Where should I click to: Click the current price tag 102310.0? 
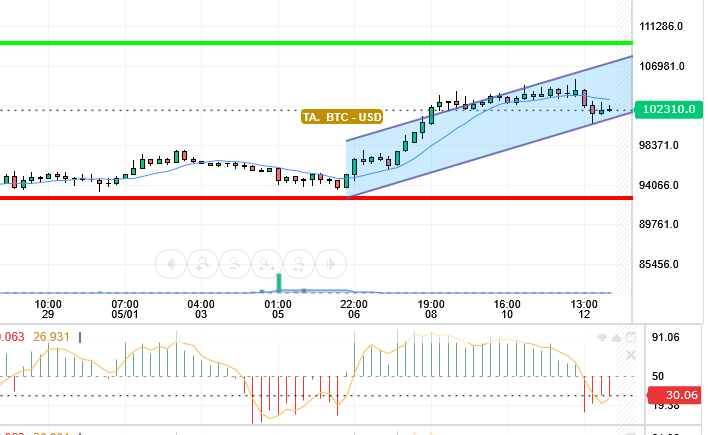(x=669, y=109)
